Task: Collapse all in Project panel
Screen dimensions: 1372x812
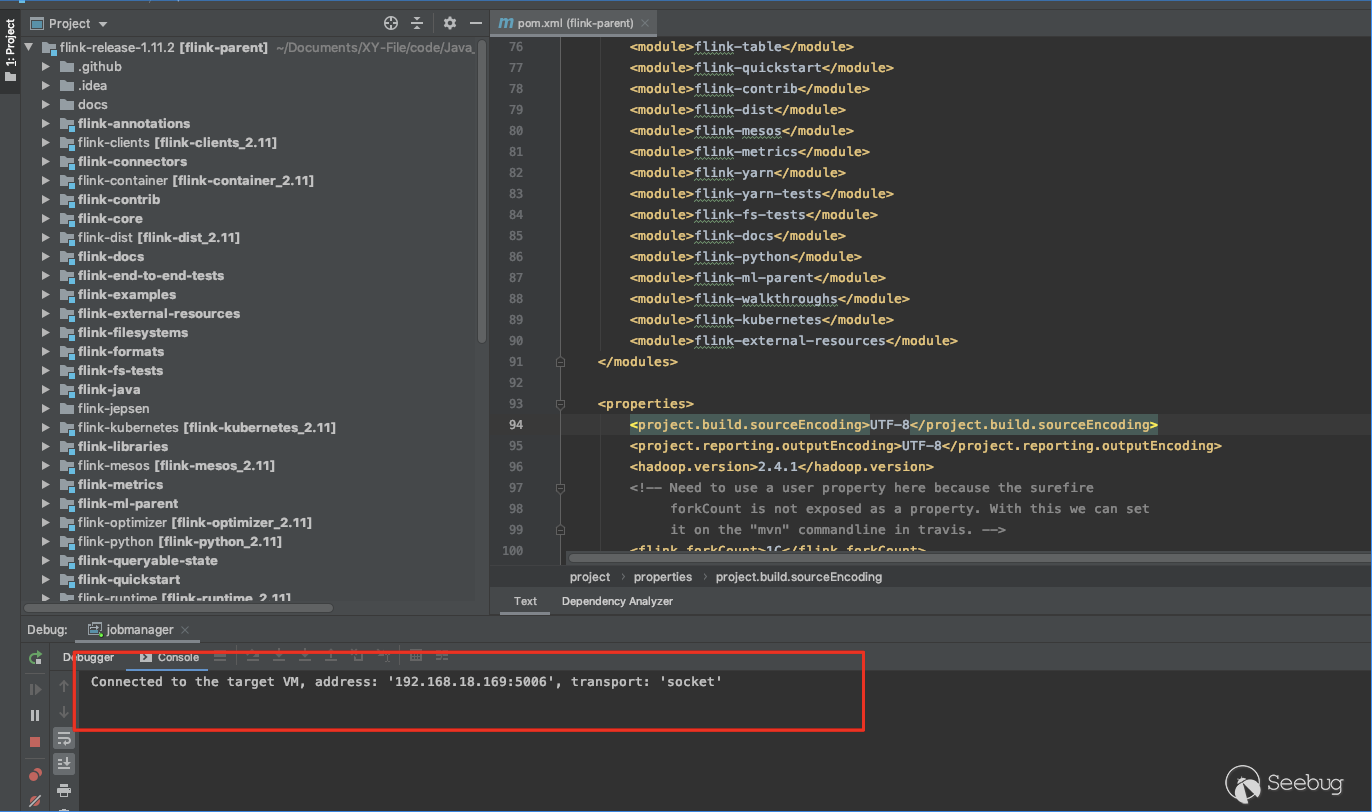Action: click(x=417, y=23)
